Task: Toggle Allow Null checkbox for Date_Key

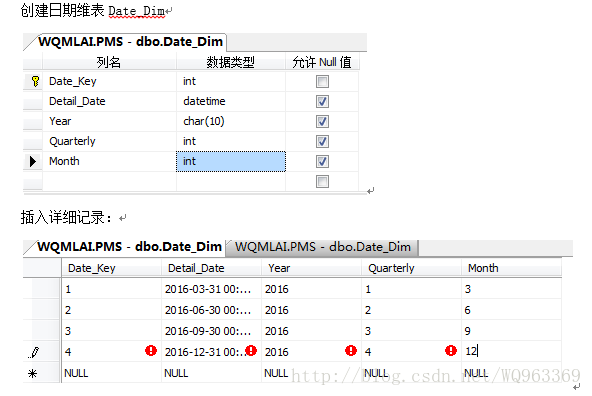Action: tap(322, 81)
